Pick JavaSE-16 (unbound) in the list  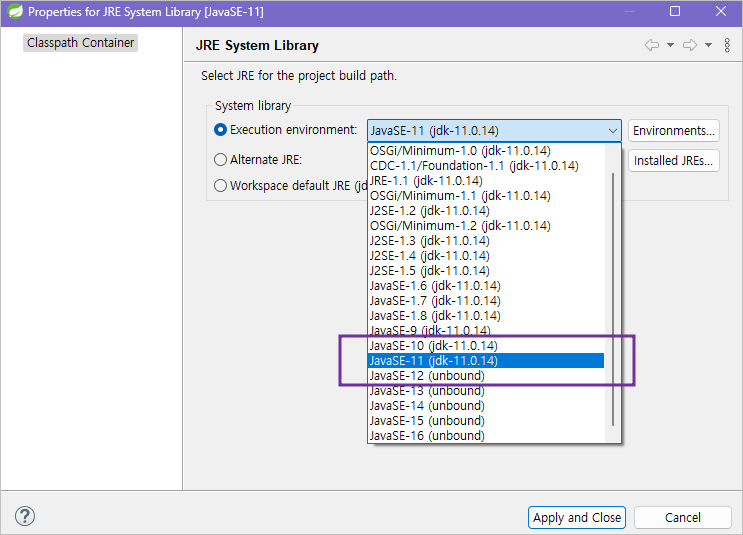486,436
